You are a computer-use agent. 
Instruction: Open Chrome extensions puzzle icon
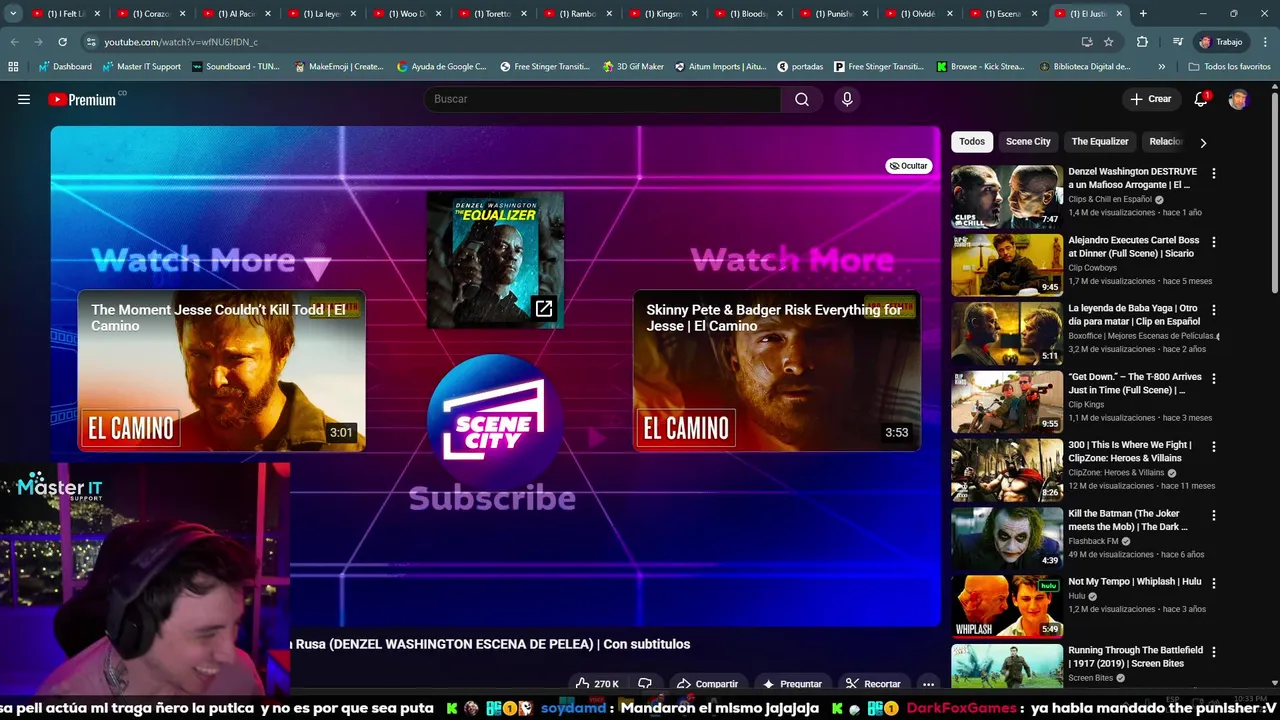(x=1142, y=42)
